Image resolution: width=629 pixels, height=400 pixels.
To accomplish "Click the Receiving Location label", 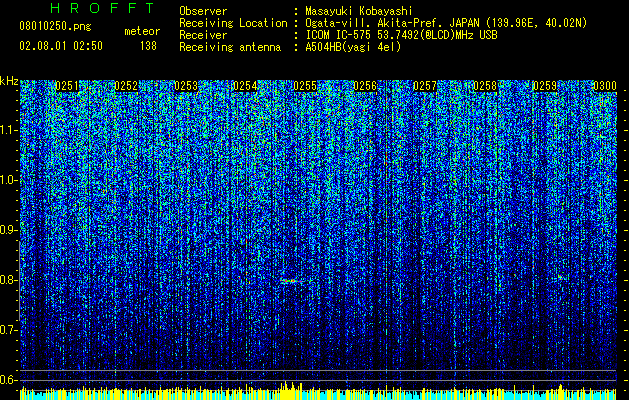I will click(233, 23).
